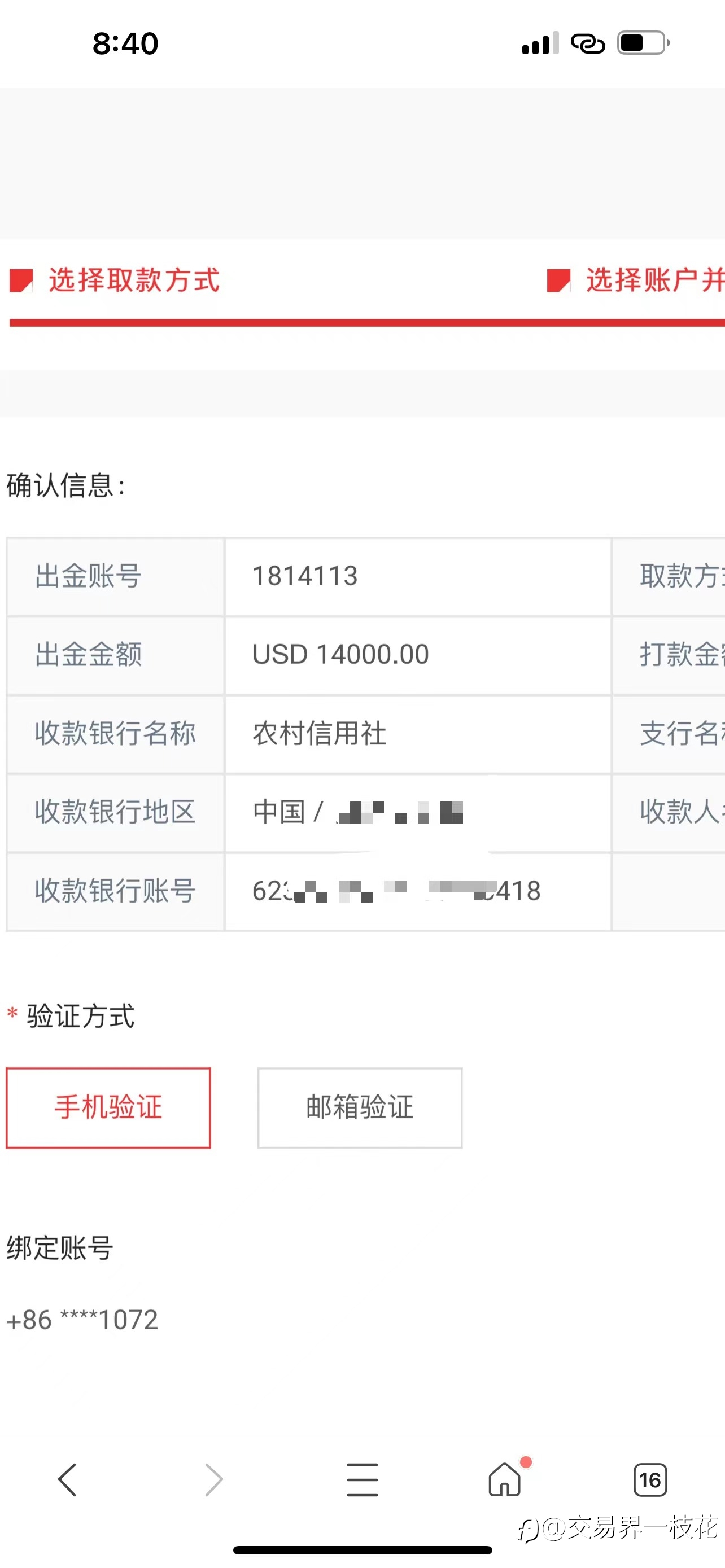The height and width of the screenshot is (1568, 725).
Task: Tap the 收款银行账号 masked number cell
Action: point(418,891)
